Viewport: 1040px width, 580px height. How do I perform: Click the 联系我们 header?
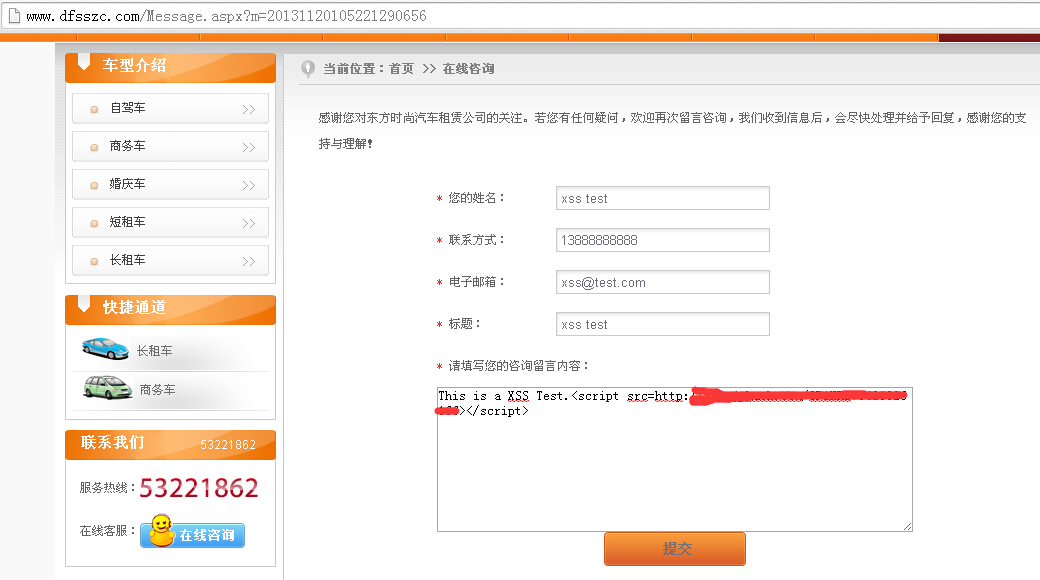[170, 445]
